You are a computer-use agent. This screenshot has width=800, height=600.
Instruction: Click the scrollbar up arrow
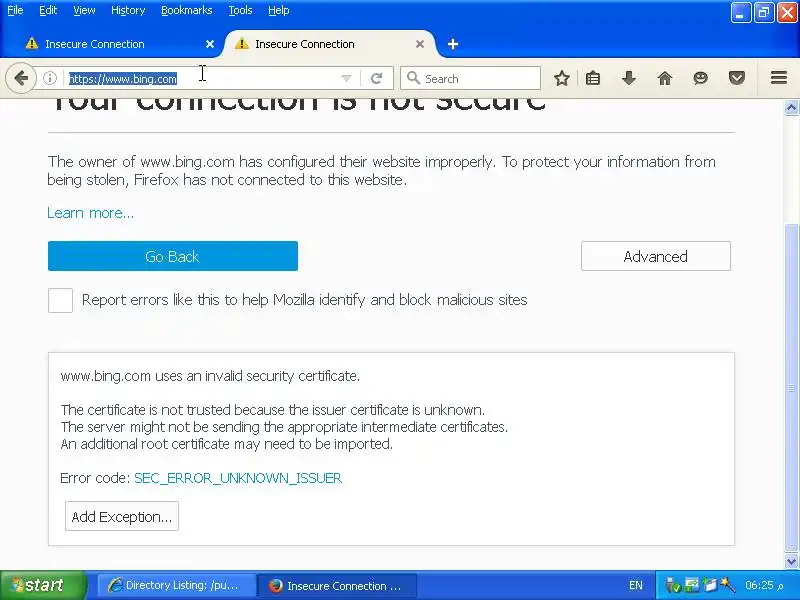[x=791, y=108]
